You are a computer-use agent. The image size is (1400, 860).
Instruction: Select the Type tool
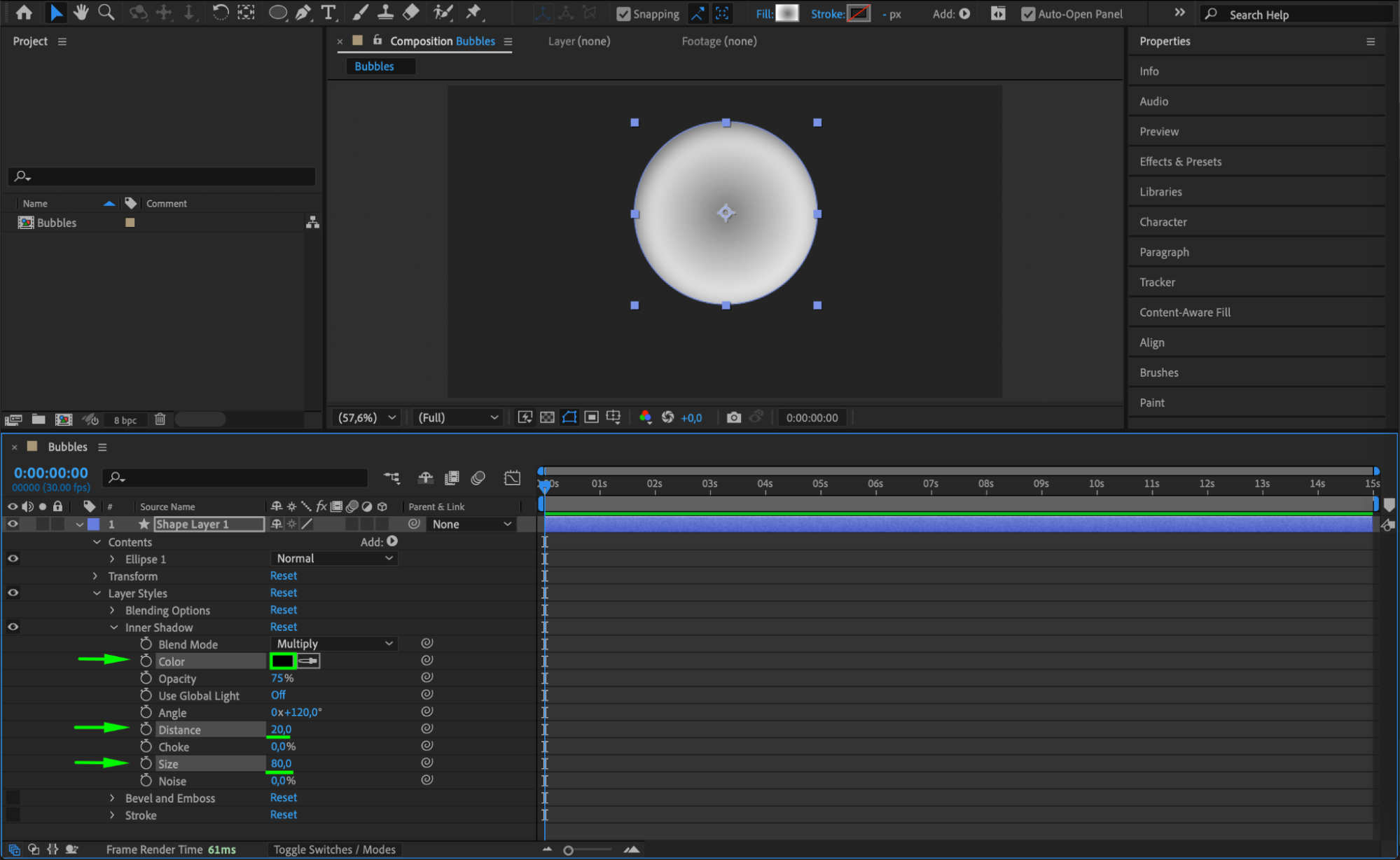(328, 12)
